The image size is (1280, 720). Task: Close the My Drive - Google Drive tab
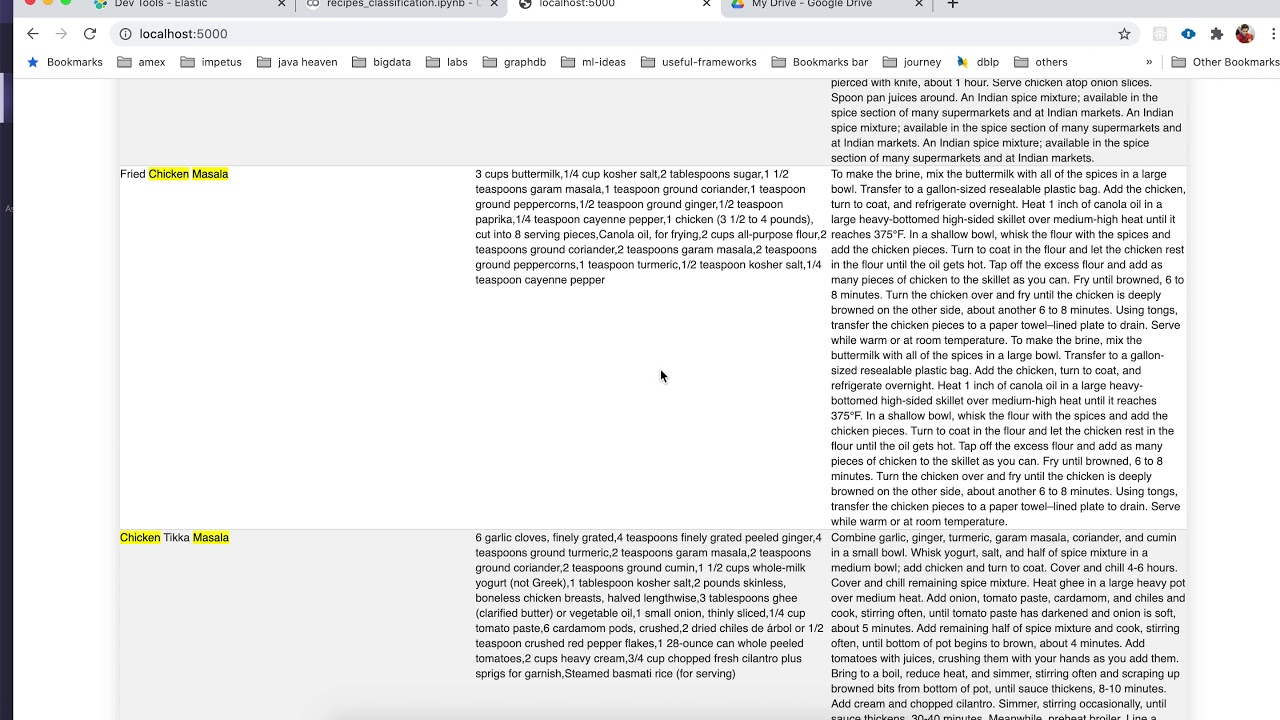[919, 4]
